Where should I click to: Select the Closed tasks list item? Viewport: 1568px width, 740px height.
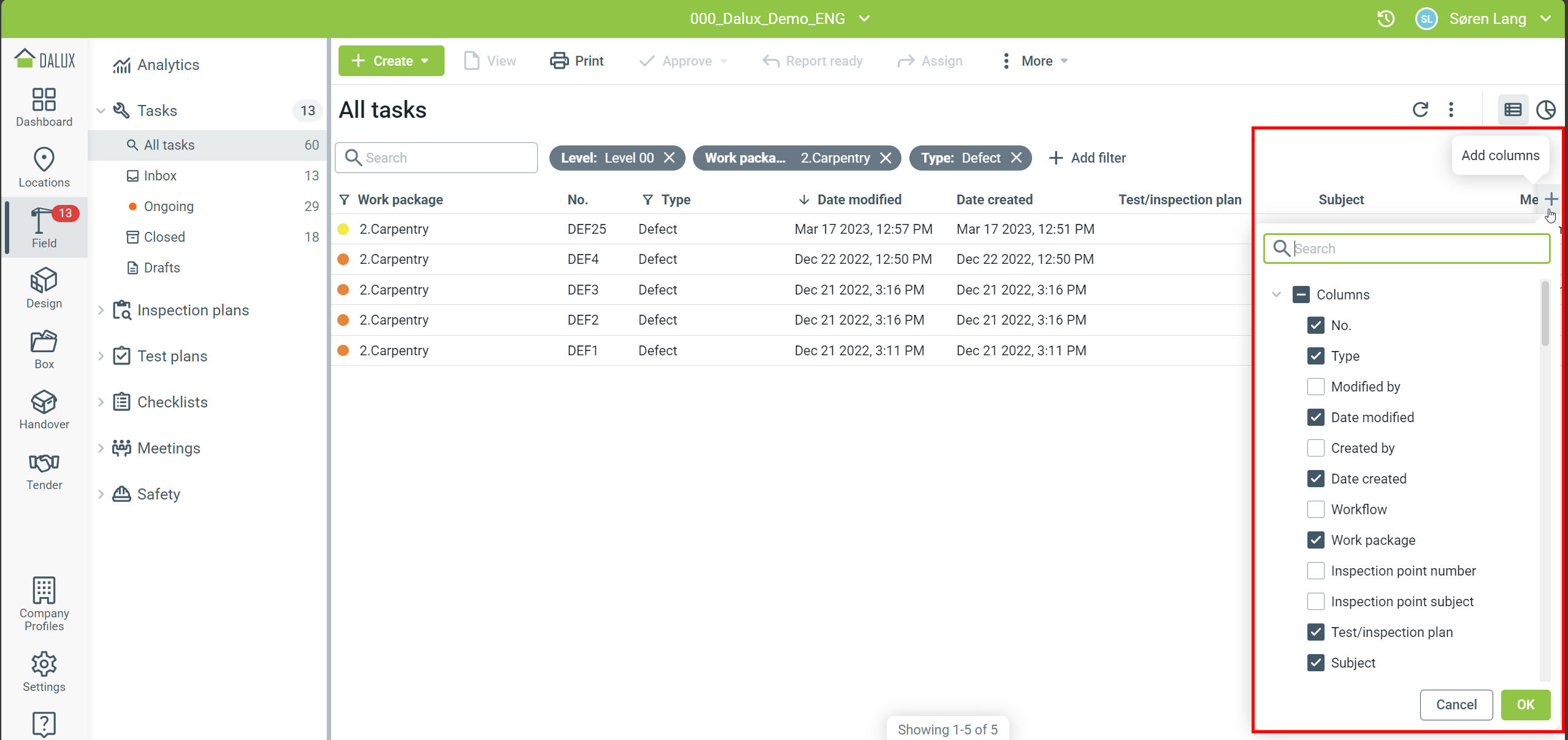(x=164, y=237)
